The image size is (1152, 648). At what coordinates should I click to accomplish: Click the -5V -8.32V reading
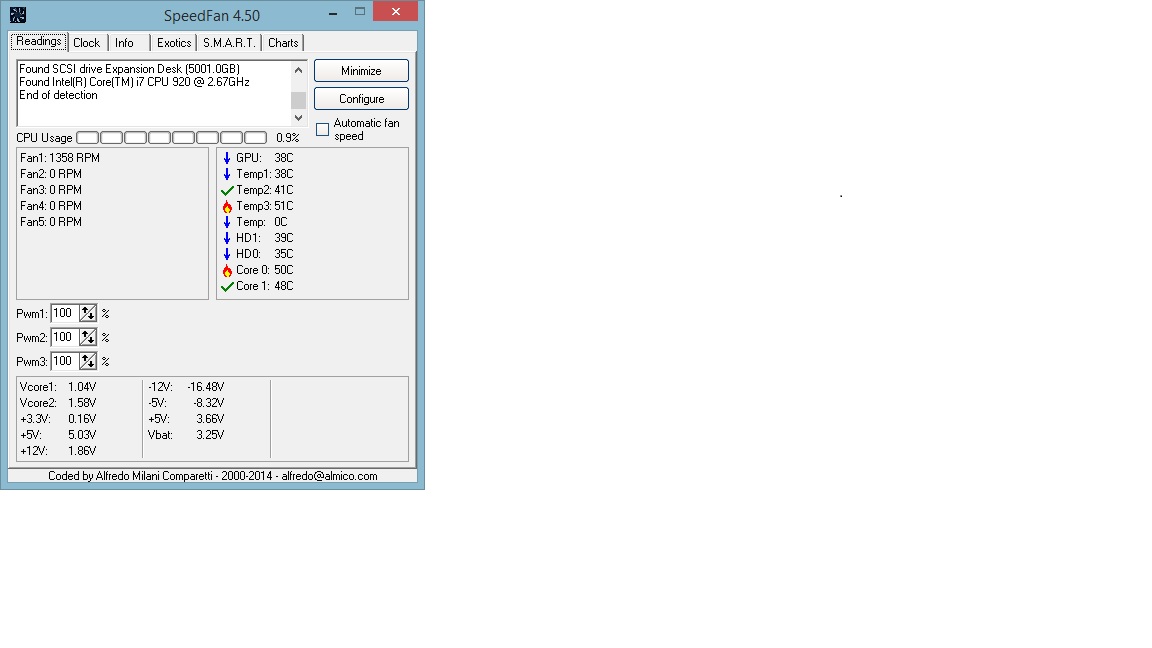click(x=187, y=403)
